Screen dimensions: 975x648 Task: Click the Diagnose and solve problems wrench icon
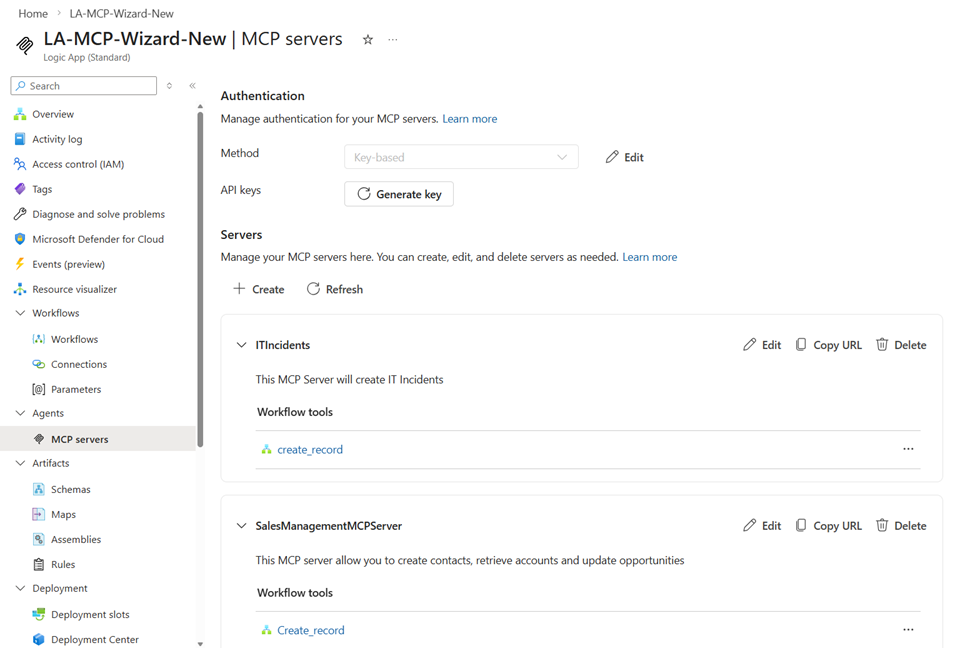point(20,214)
